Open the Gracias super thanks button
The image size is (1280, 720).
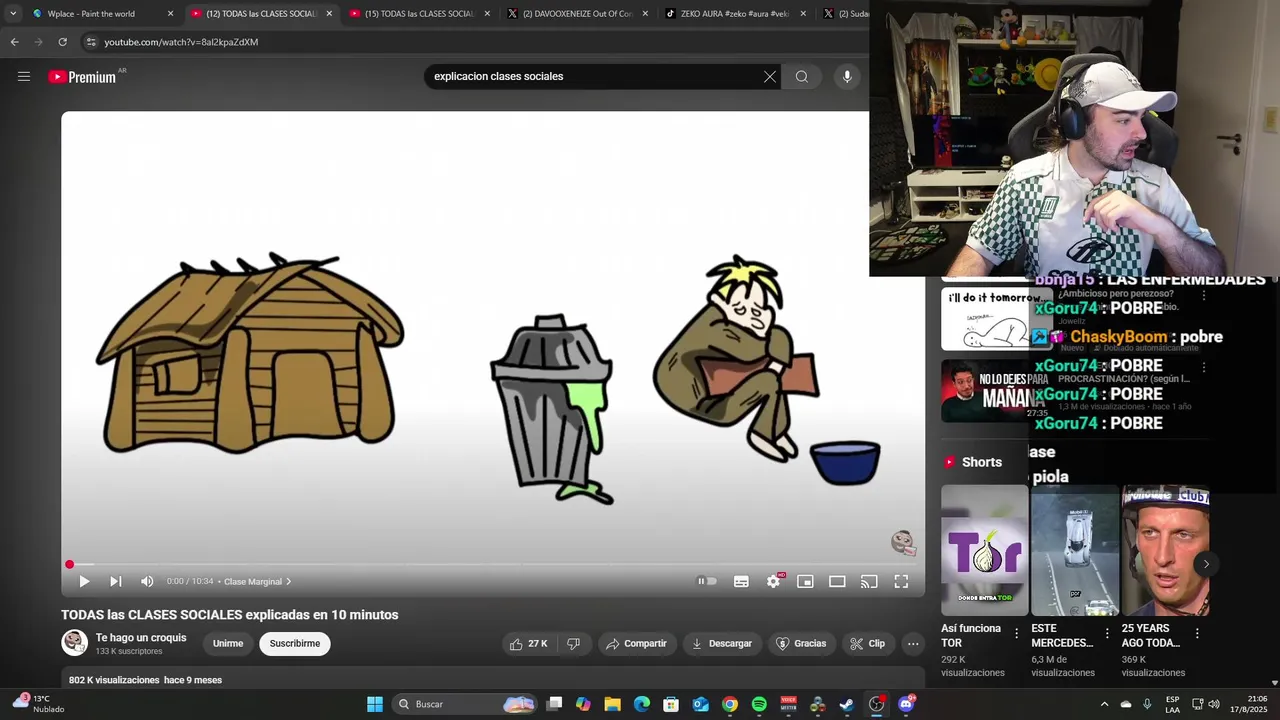point(801,643)
